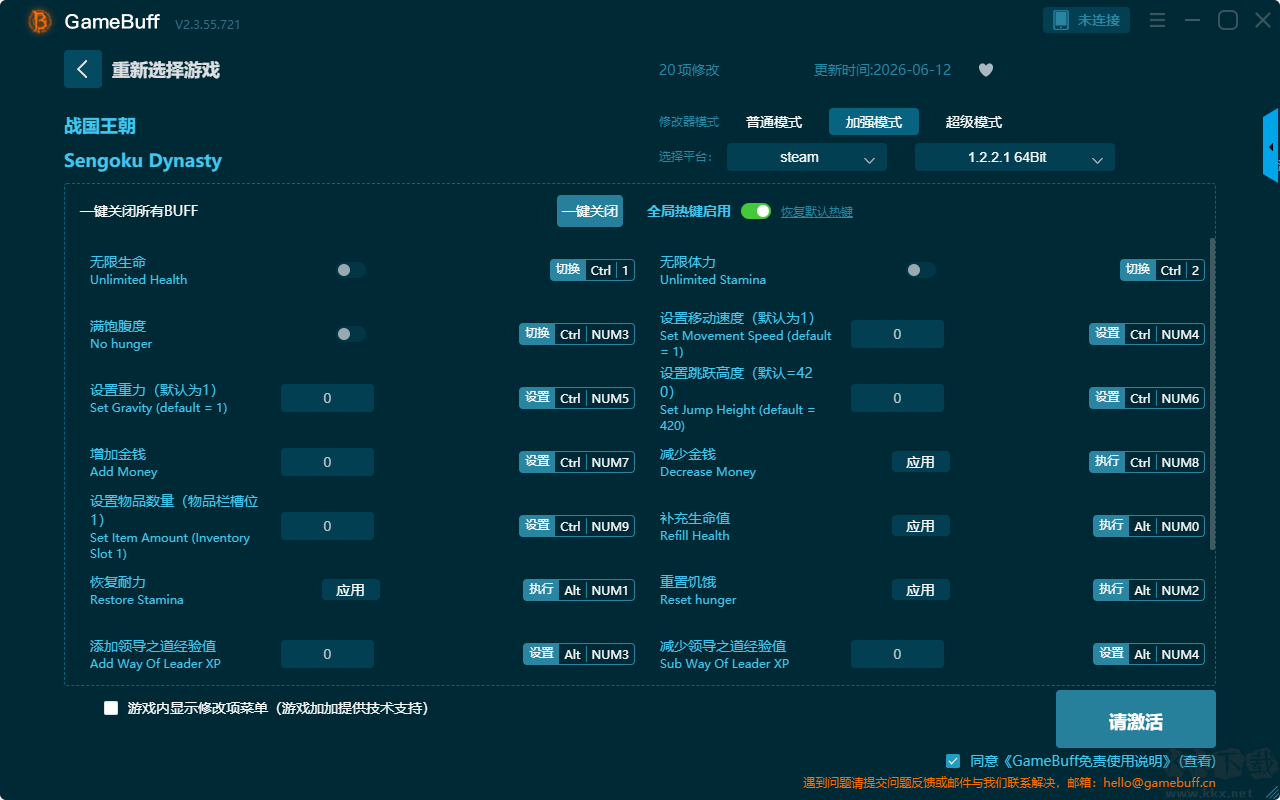Click the cheat list vertical scrollbar
The width and height of the screenshot is (1280, 800).
pyautogui.click(x=1213, y=393)
